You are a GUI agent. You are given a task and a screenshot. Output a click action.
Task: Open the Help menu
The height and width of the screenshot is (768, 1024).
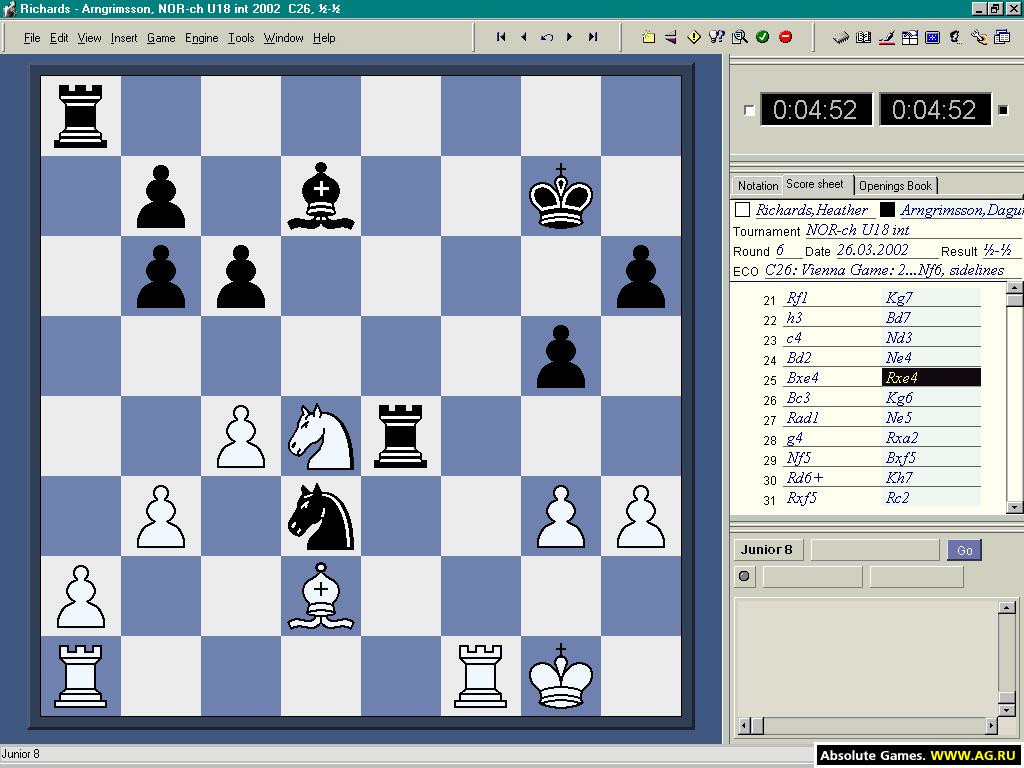(324, 38)
